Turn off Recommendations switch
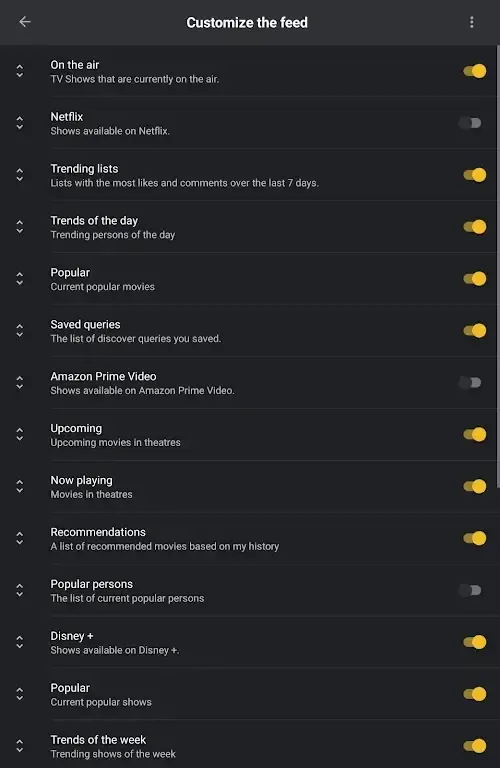 tap(475, 538)
